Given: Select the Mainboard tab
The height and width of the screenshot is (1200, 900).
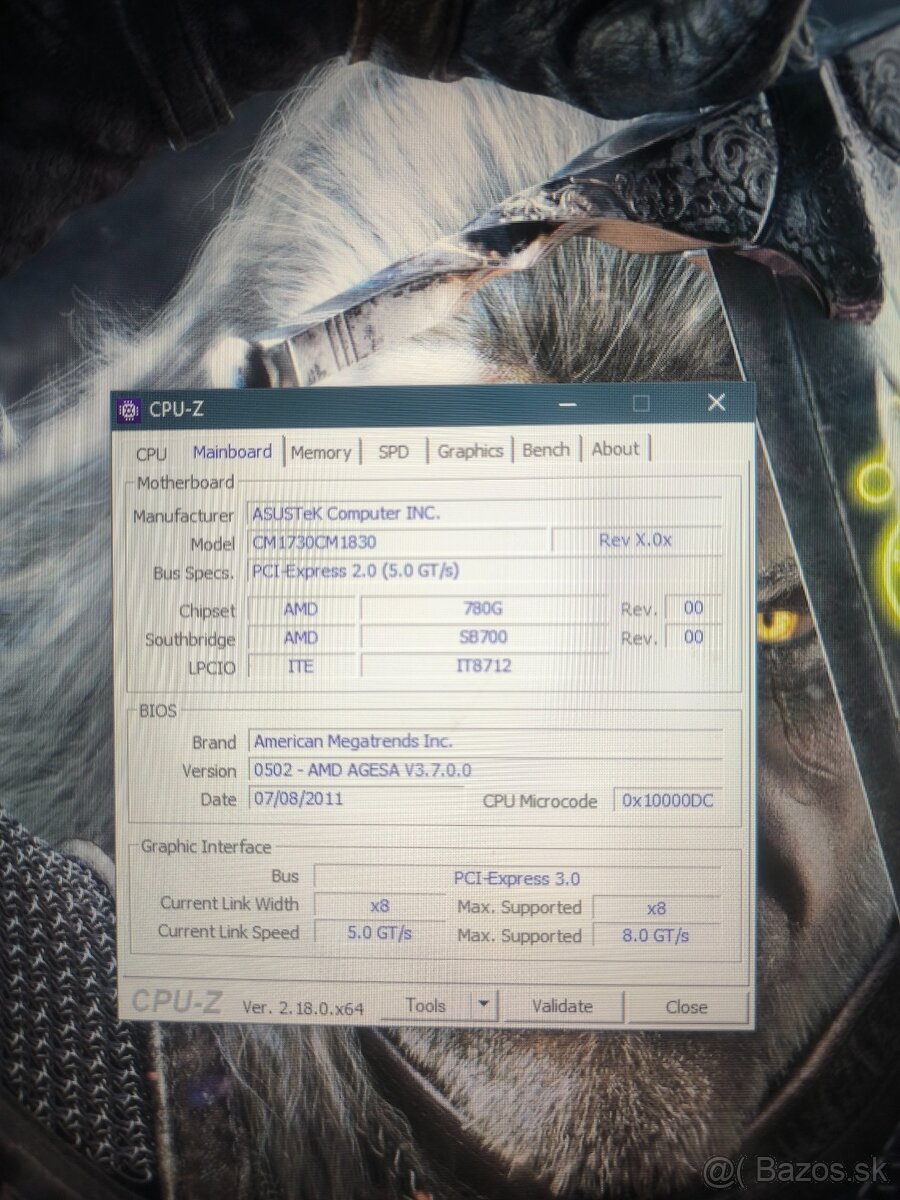Looking at the screenshot, I should [232, 452].
